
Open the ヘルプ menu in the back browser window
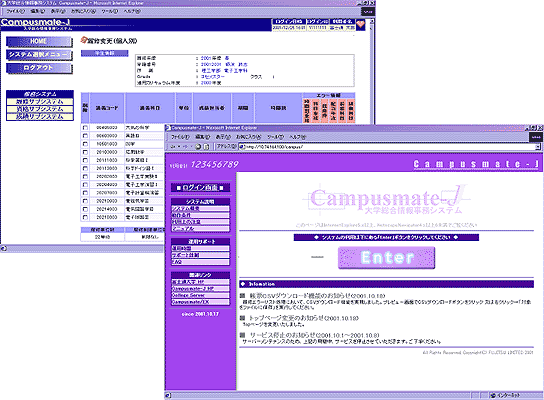tap(132, 11)
